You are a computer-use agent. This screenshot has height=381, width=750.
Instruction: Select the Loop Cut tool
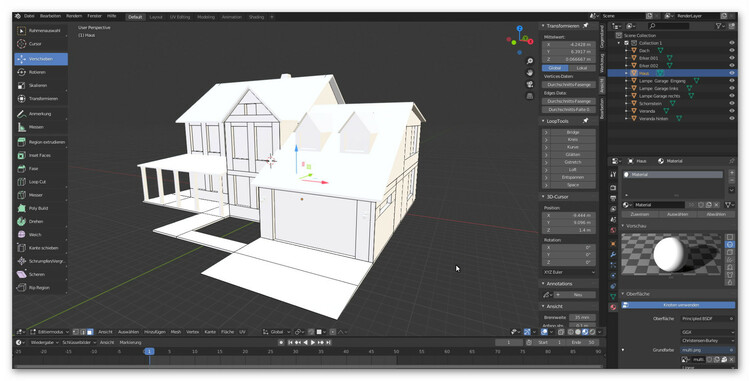(x=41, y=182)
